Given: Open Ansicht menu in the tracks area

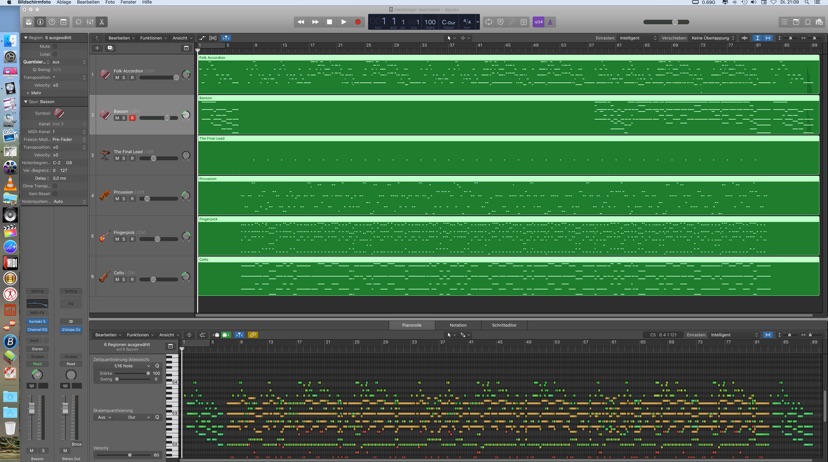Looking at the screenshot, I should [182, 38].
